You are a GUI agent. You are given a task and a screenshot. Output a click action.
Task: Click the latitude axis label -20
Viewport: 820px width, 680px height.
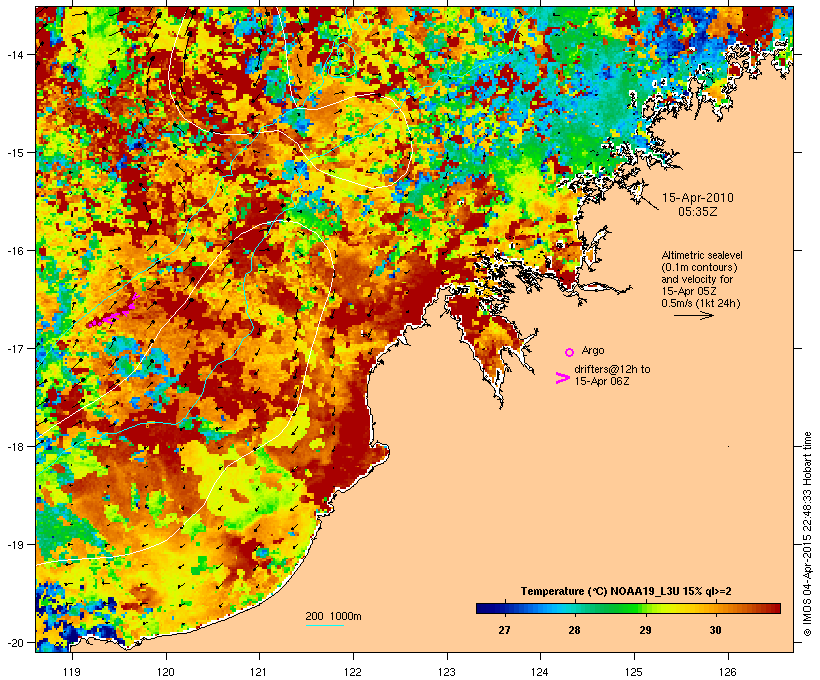[14, 642]
